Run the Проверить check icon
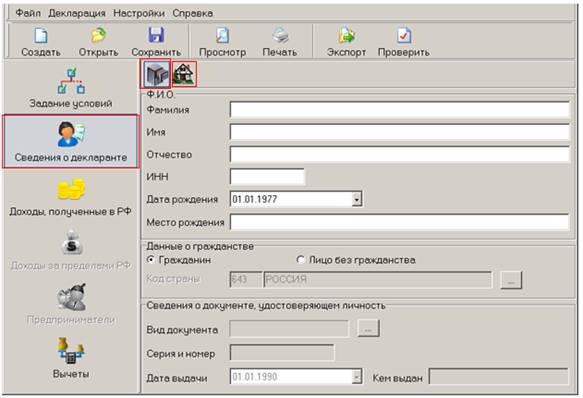583x398 pixels. [x=404, y=36]
